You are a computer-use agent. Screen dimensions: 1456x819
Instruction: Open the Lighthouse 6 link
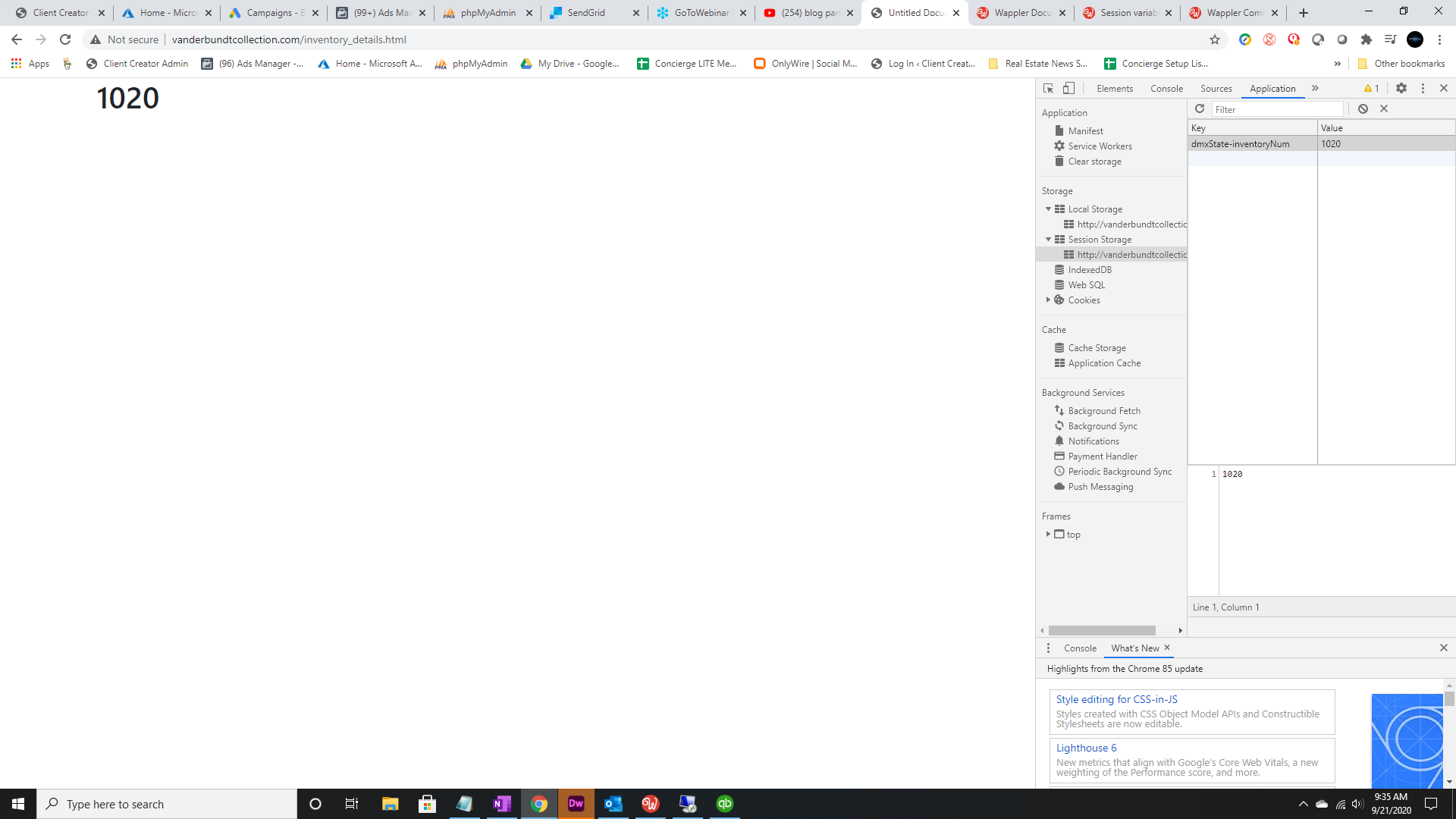(1086, 748)
